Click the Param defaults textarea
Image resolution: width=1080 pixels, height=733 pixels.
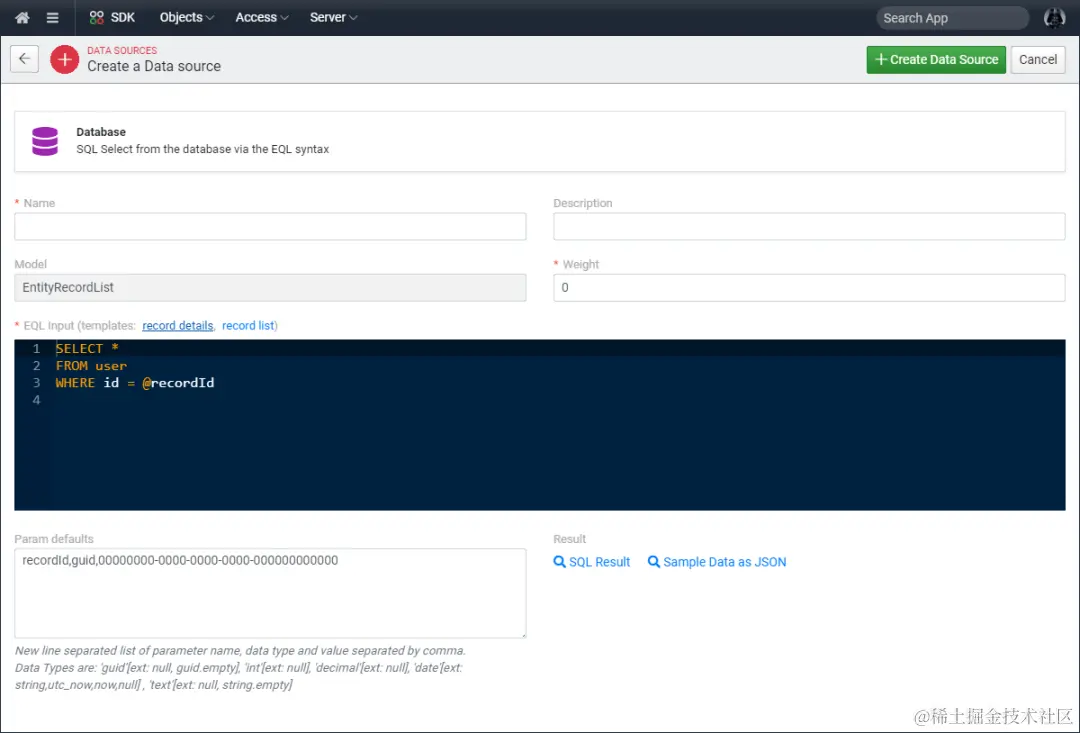tap(270, 593)
